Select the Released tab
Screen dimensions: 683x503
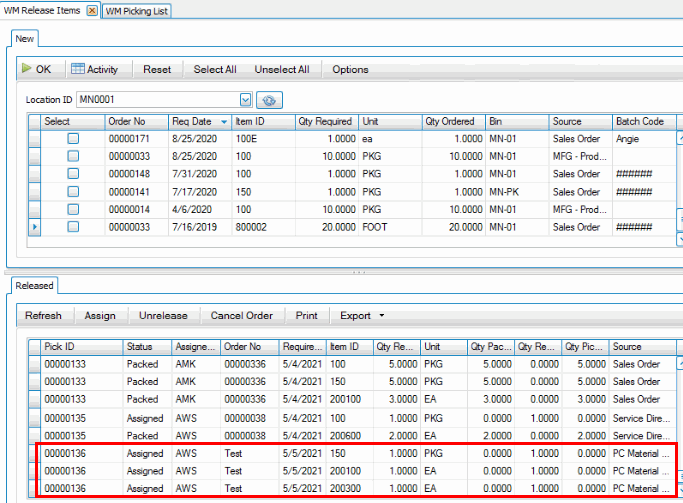tap(34, 286)
